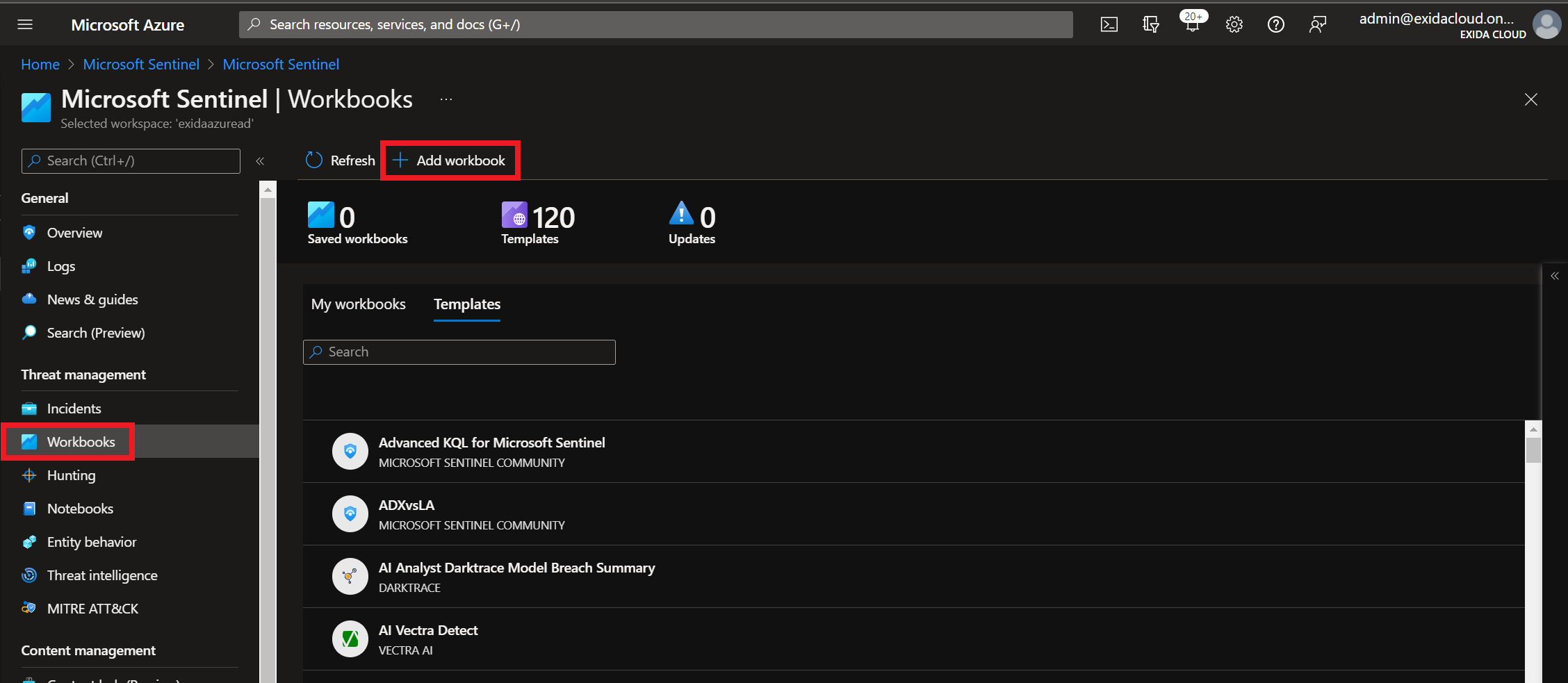
Task: Open Cloud Shell from the top bar
Action: 1109,24
